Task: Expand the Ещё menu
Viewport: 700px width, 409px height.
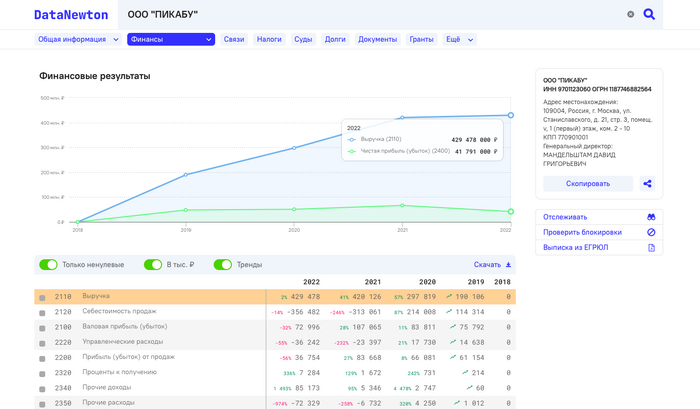Action: tap(459, 39)
